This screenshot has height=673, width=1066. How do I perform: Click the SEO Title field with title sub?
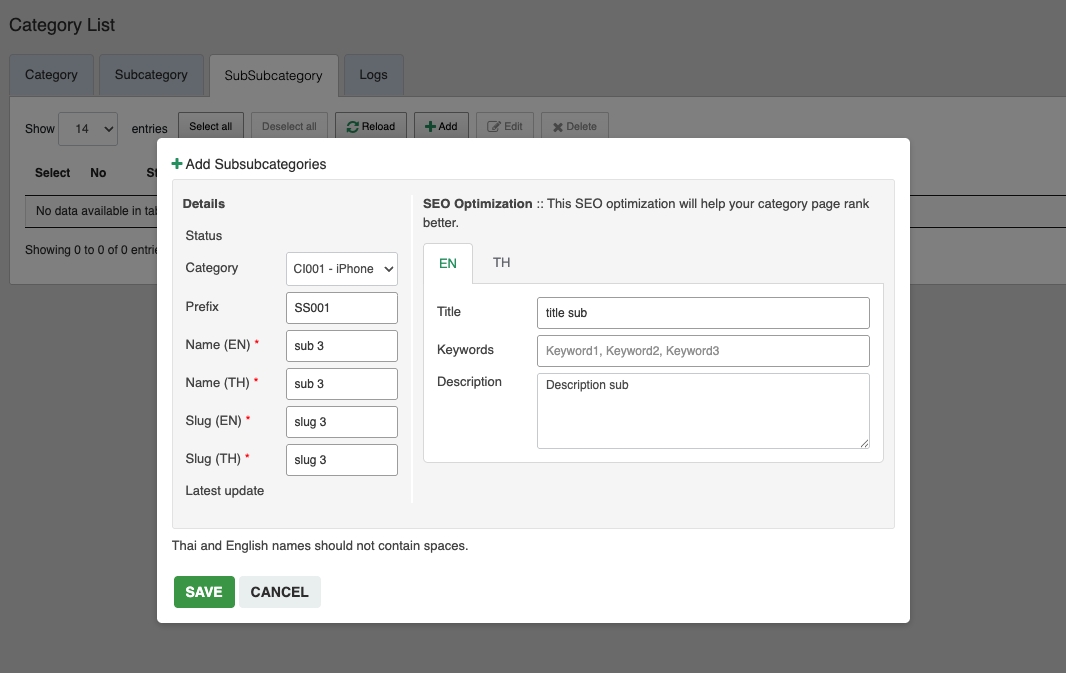point(703,313)
